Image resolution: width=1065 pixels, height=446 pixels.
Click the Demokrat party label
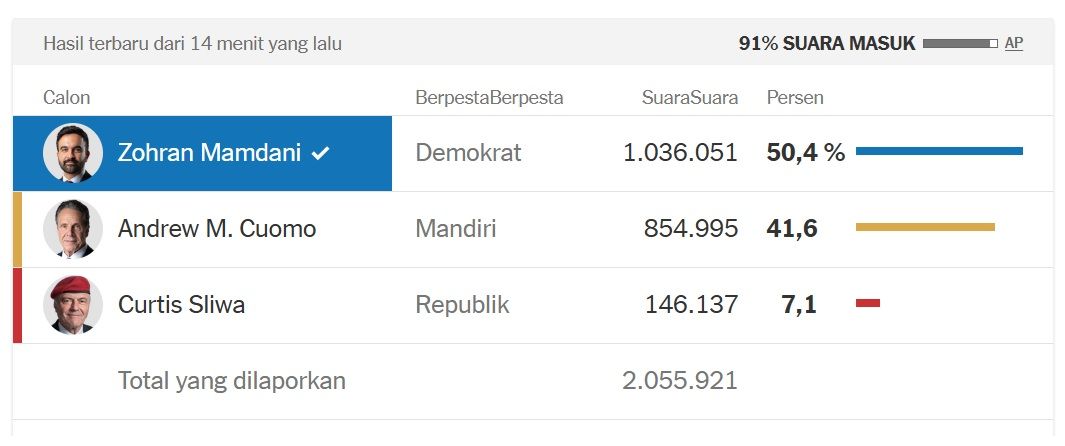tap(468, 153)
